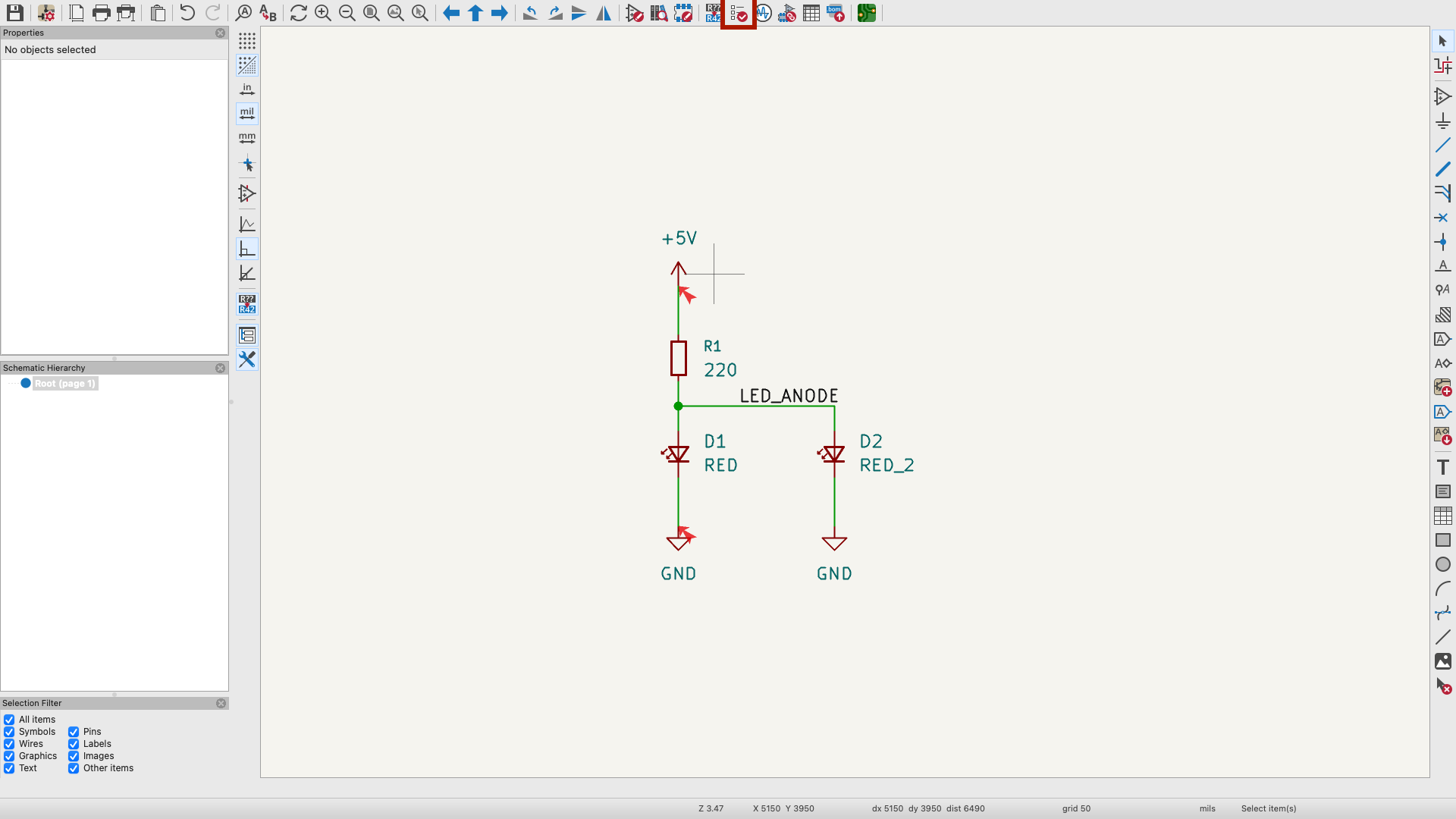
Task: Toggle the Pins selection filter checkbox
Action: (74, 732)
